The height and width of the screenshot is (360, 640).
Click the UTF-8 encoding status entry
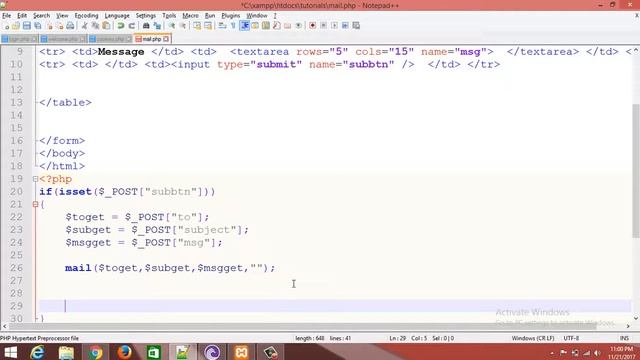pyautogui.click(x=571, y=338)
